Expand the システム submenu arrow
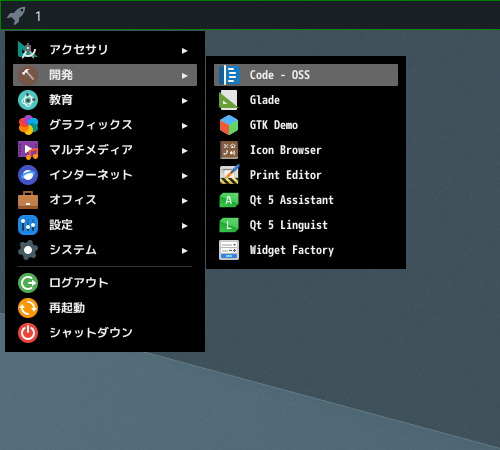 coord(185,251)
